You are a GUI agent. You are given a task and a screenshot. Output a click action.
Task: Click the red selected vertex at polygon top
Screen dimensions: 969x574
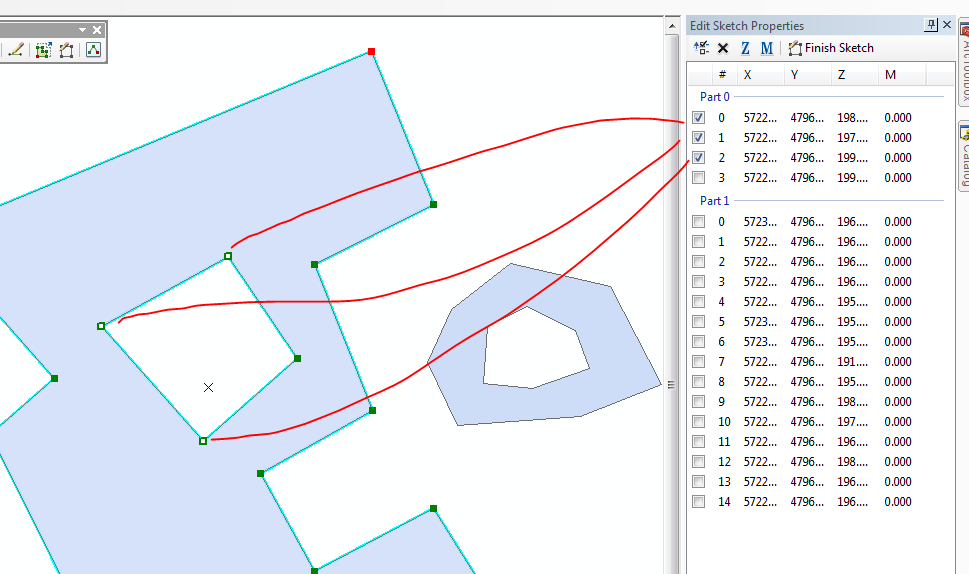371,51
